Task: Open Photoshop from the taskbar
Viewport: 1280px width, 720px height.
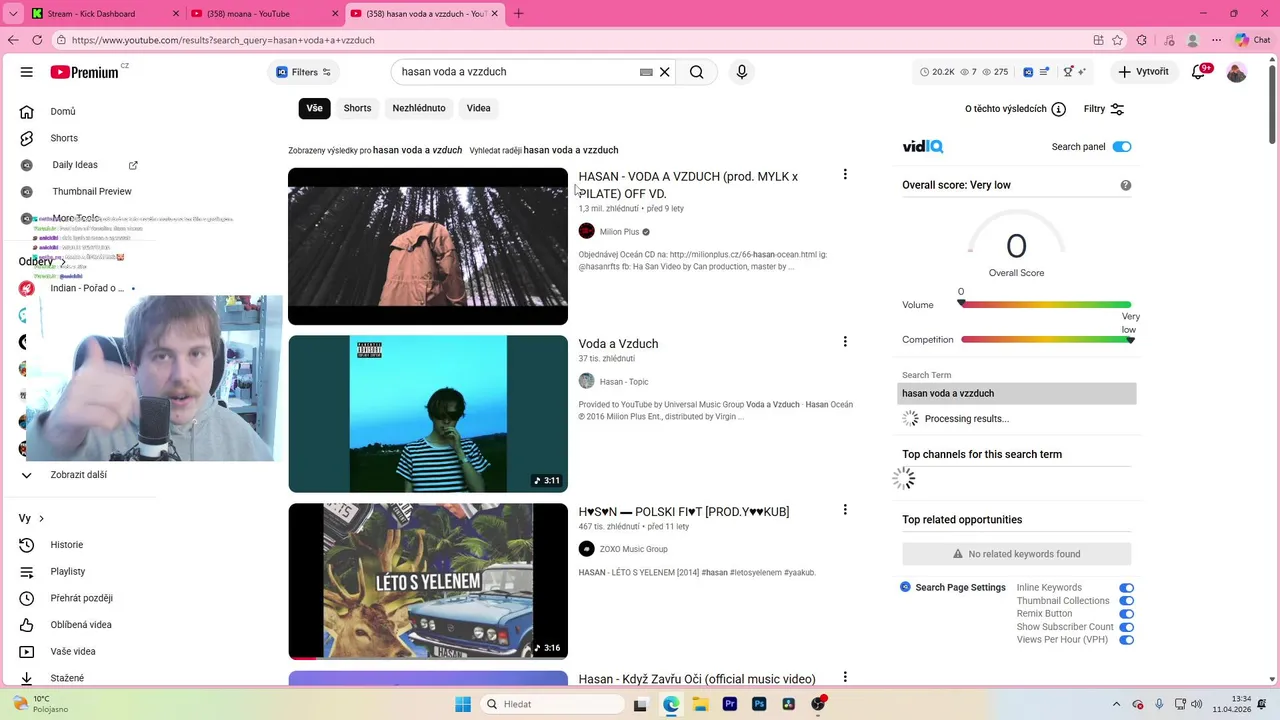Action: (x=759, y=704)
